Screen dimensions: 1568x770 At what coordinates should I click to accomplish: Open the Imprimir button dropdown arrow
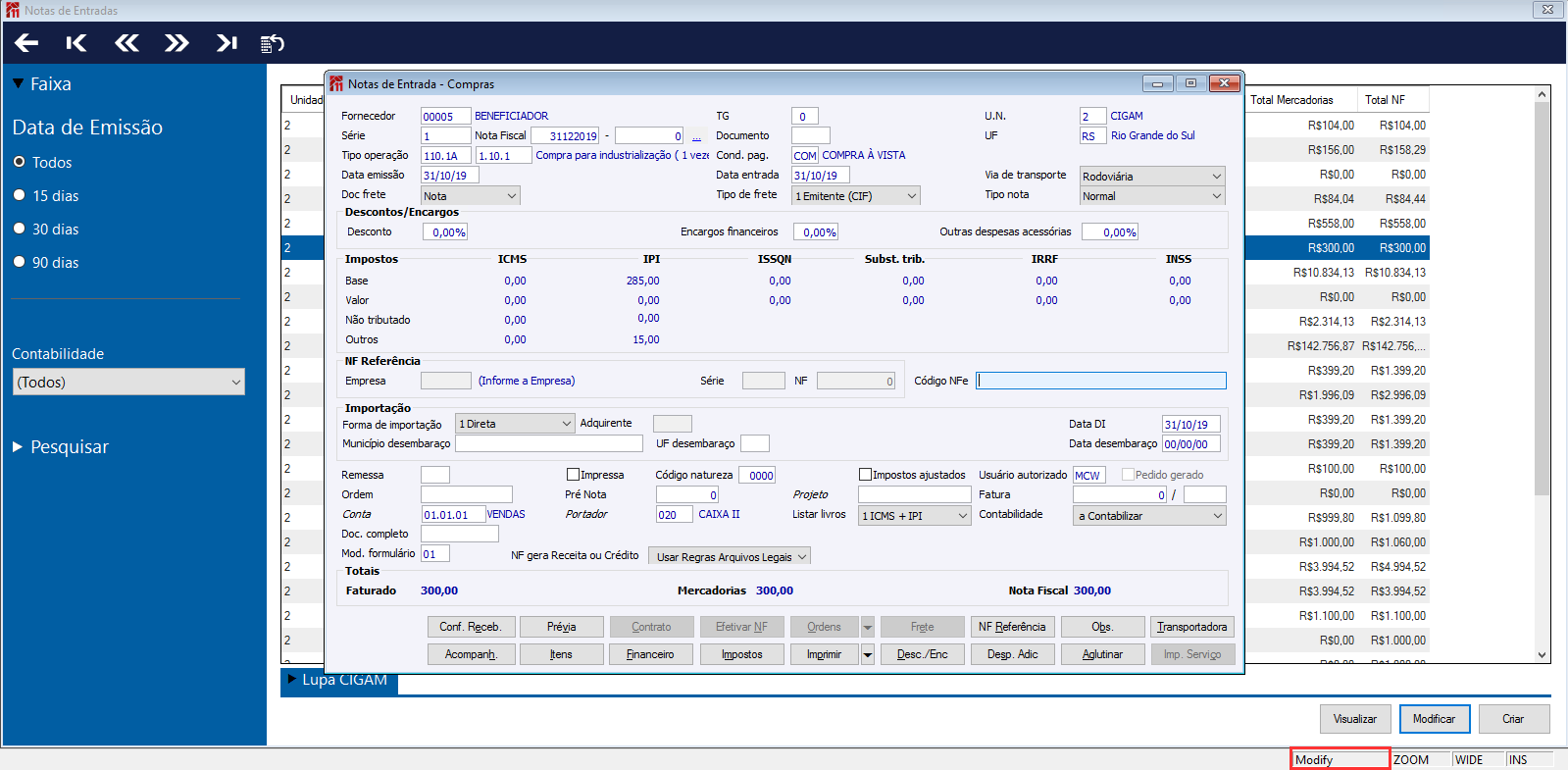pos(868,654)
